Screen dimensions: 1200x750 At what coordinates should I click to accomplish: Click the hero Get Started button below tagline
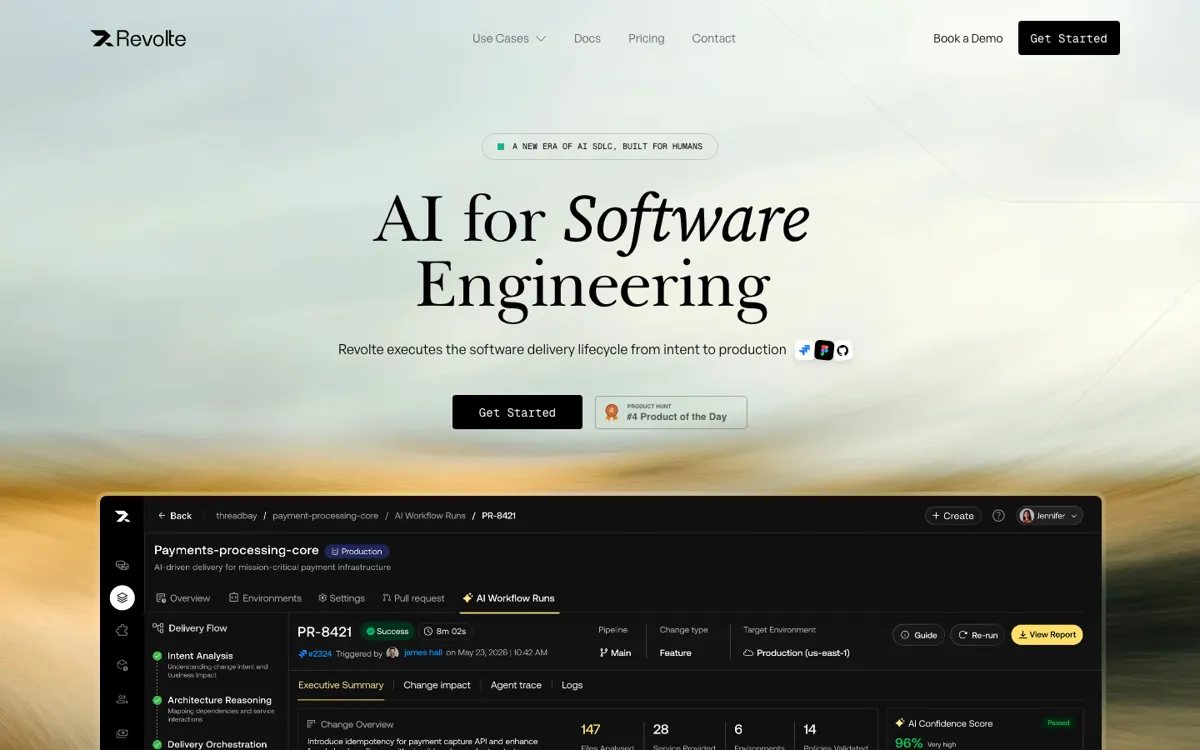517,412
